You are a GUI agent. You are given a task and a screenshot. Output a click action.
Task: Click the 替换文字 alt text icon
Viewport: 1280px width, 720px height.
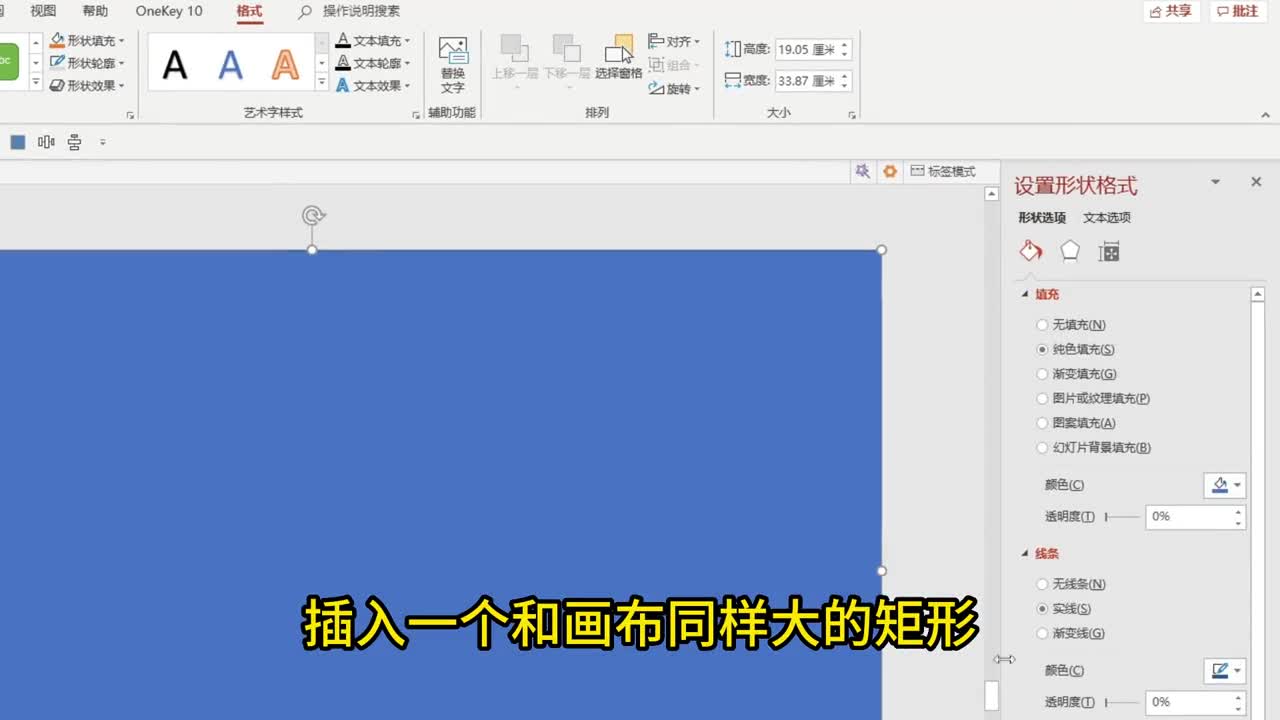pos(453,65)
